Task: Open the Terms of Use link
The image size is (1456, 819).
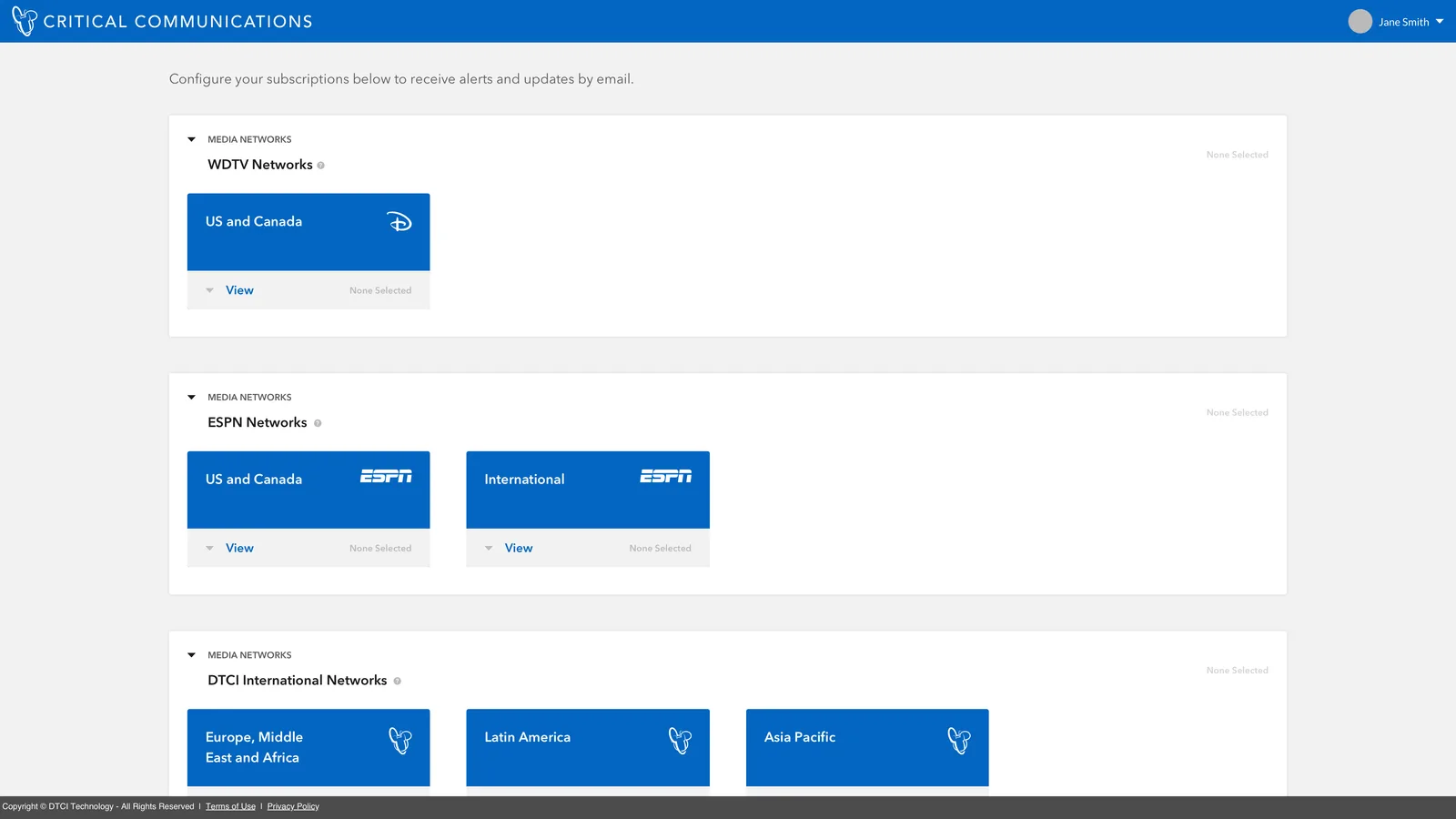Action: point(230,806)
